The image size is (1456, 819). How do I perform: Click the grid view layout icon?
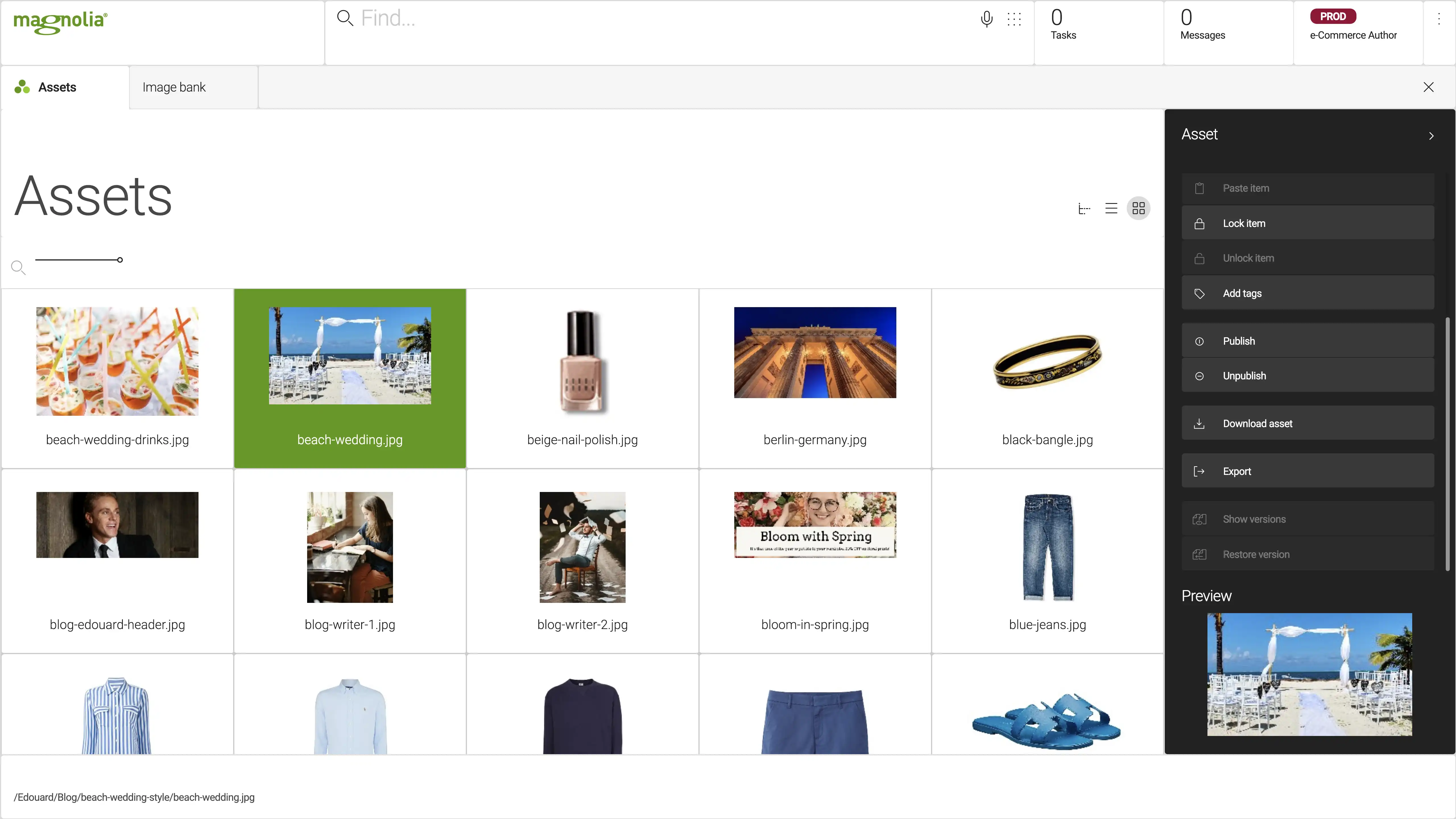1139,208
